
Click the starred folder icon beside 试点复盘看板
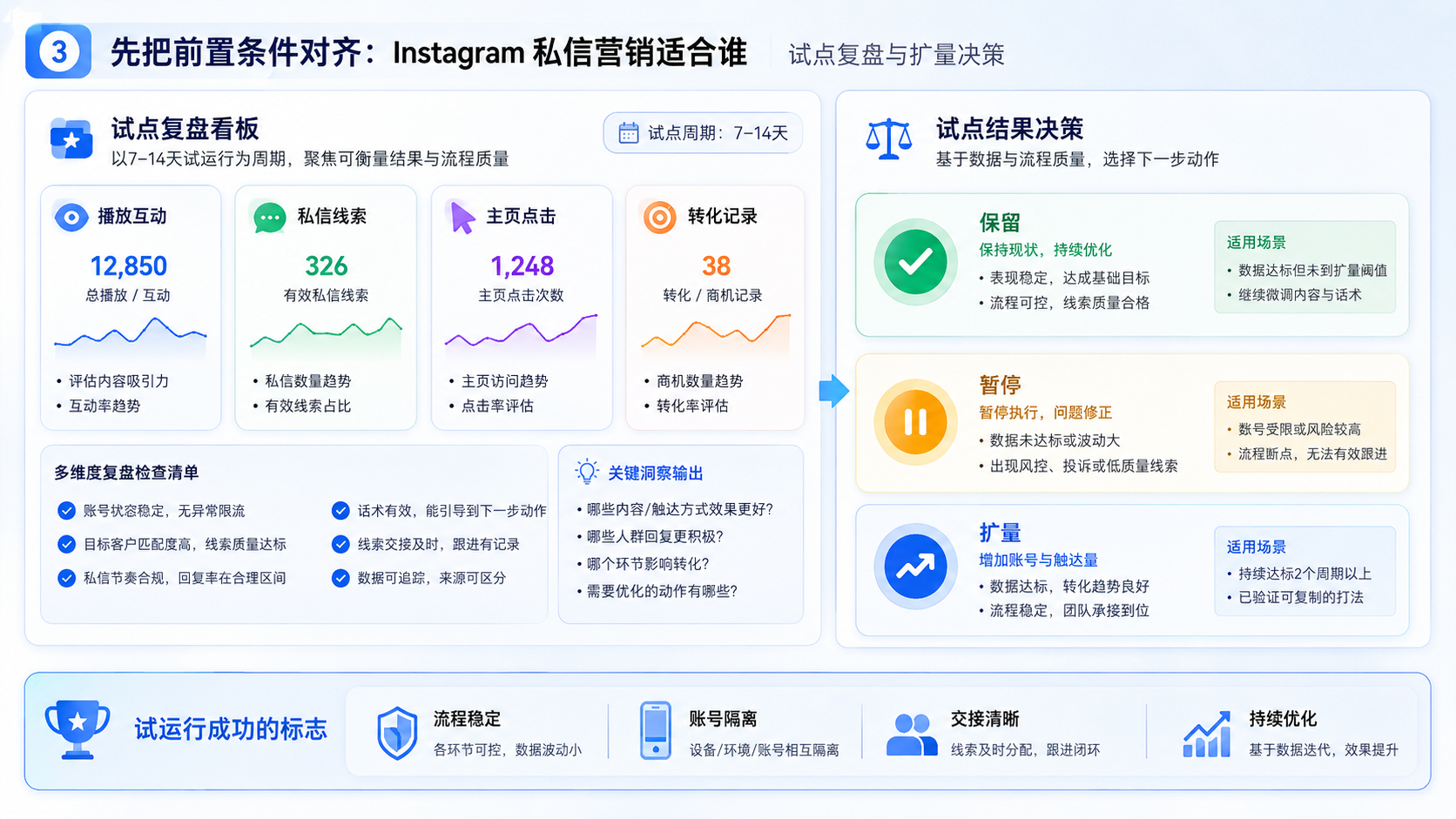(71, 139)
